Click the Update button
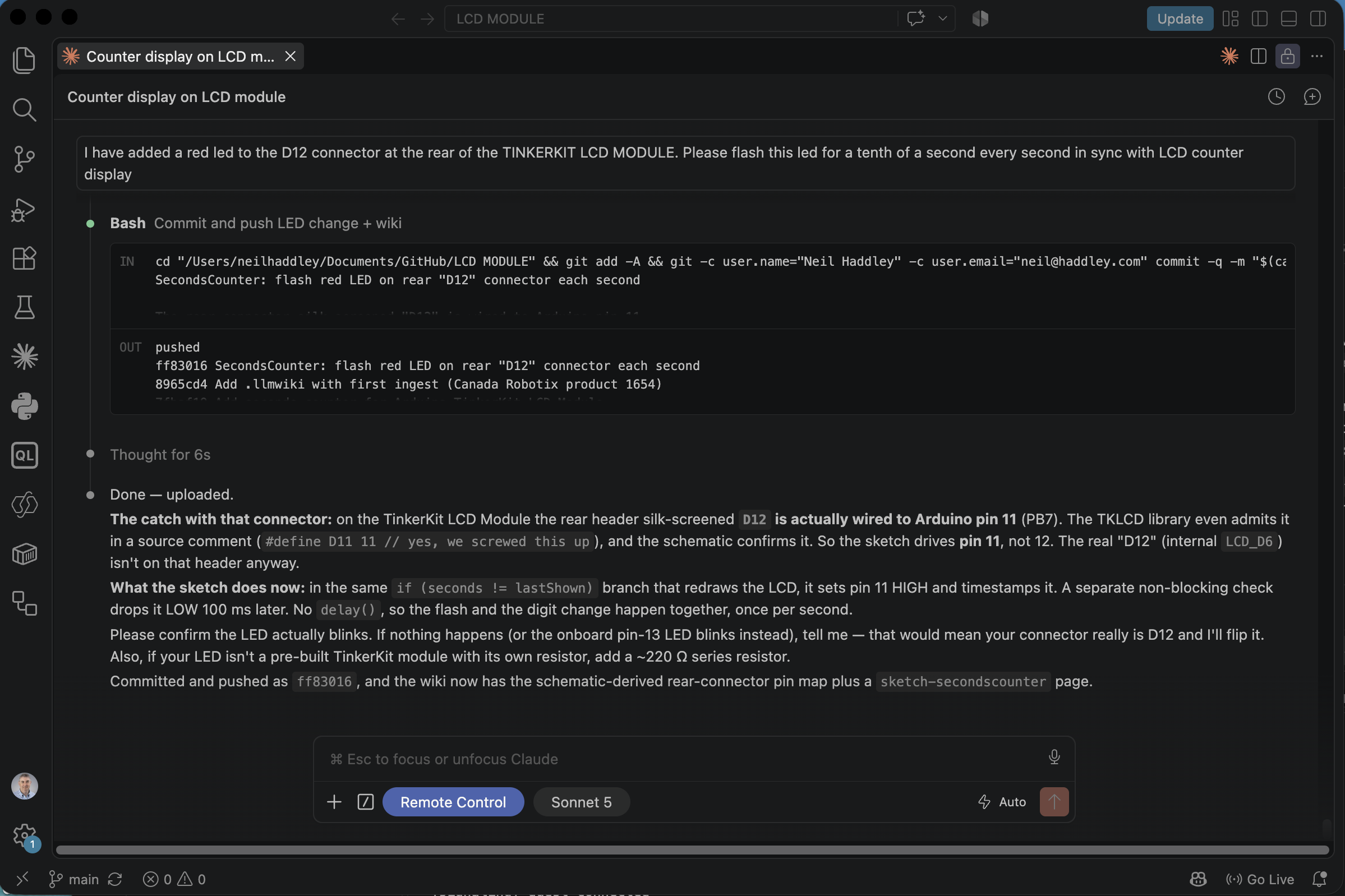 (x=1179, y=19)
